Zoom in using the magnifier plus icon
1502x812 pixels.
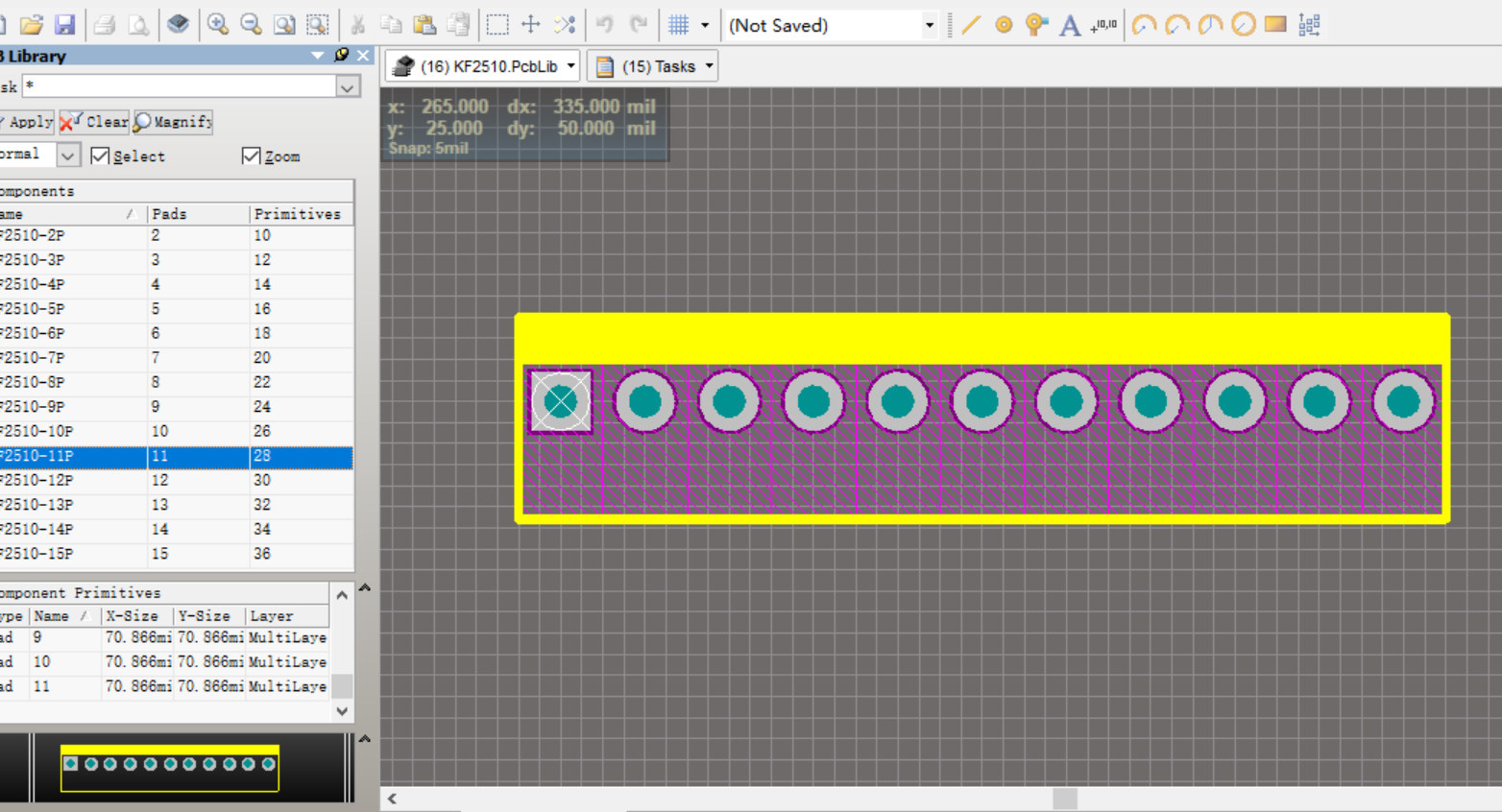[x=218, y=25]
